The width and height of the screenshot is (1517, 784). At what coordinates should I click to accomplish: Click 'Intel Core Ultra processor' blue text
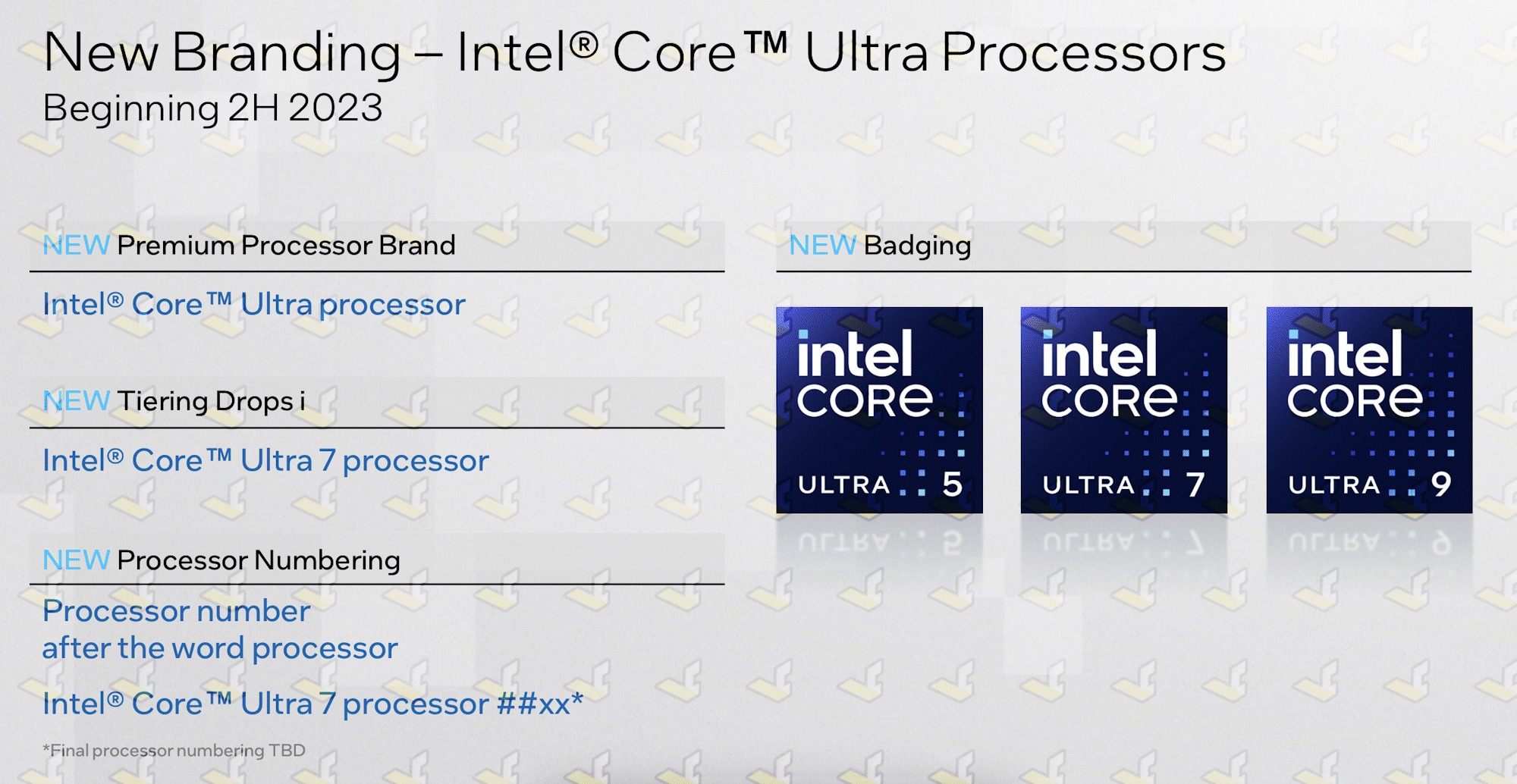click(253, 305)
